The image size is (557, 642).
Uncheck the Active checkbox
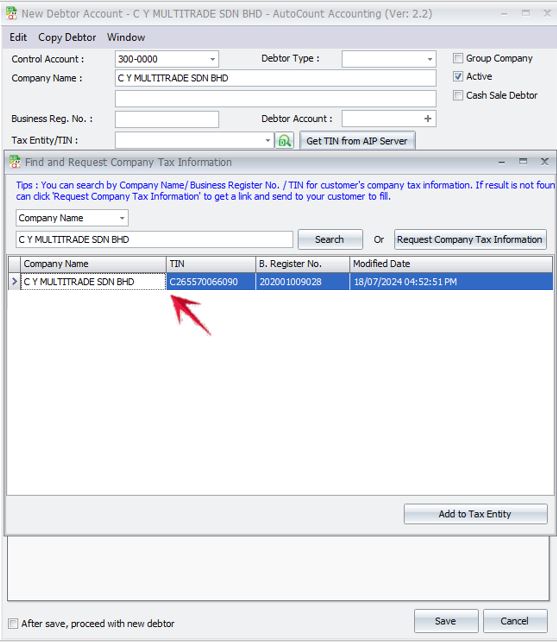458,77
